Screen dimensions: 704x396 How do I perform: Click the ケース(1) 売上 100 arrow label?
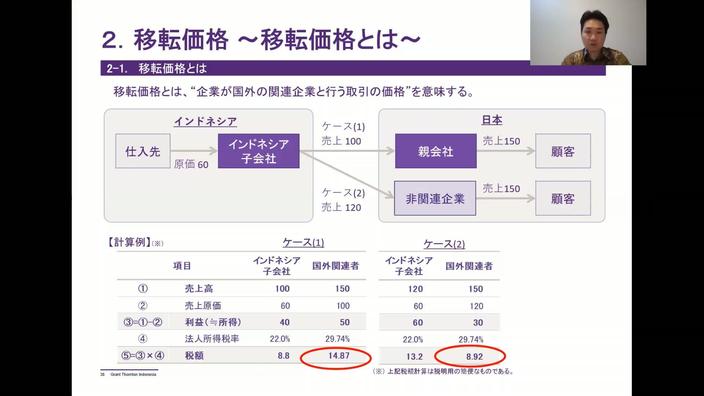343,134
